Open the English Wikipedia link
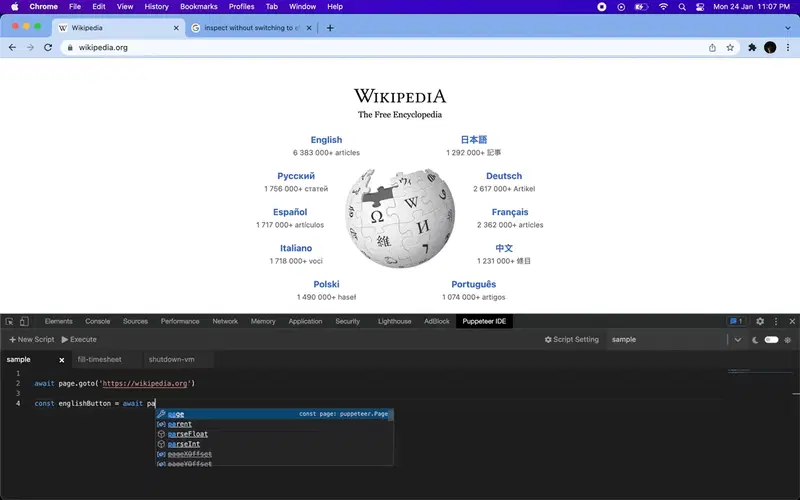Image resolution: width=800 pixels, height=500 pixels. (x=327, y=140)
